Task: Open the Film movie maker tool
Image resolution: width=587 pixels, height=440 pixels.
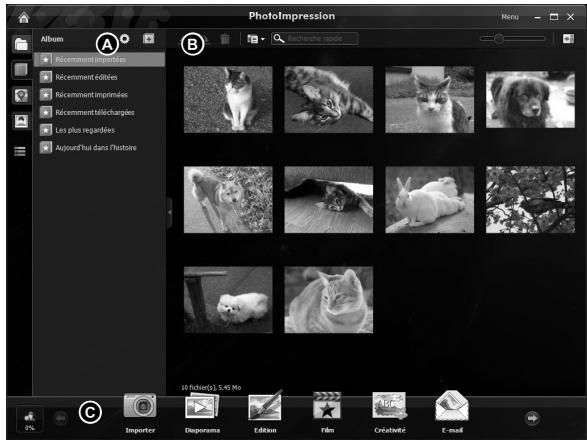Action: (327, 413)
